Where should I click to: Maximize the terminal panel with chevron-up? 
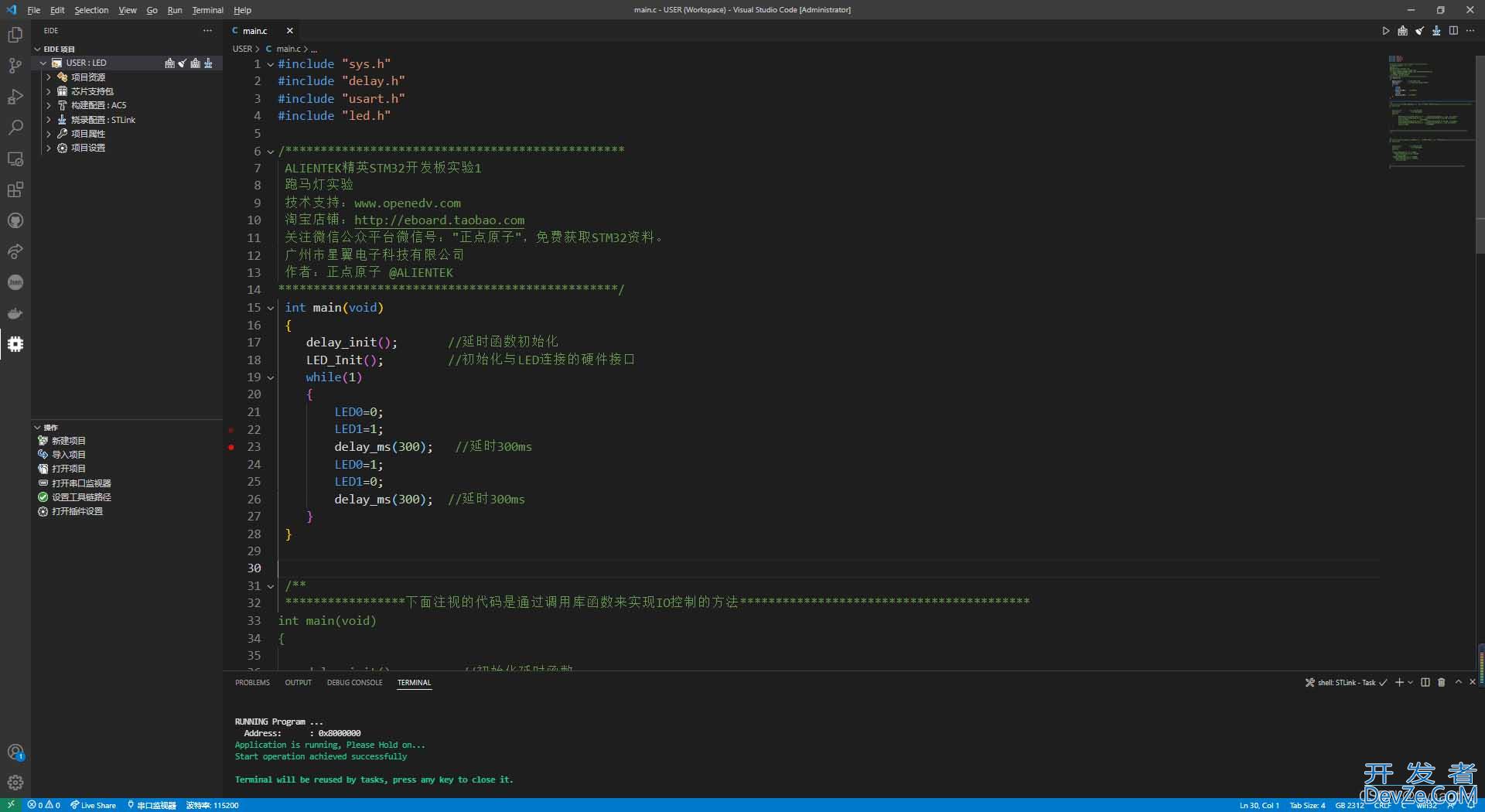click(x=1458, y=682)
